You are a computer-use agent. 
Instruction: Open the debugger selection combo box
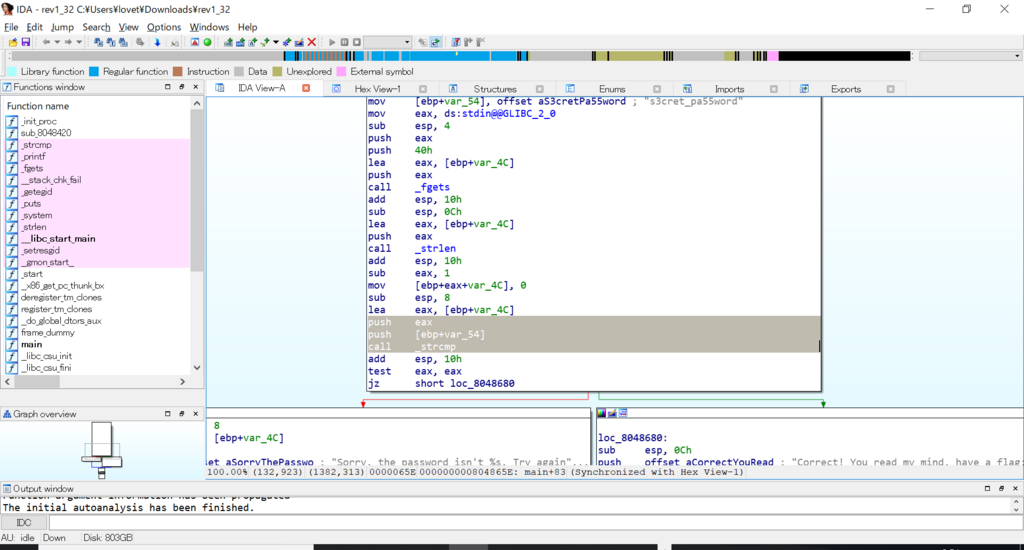pyautogui.click(x=387, y=42)
